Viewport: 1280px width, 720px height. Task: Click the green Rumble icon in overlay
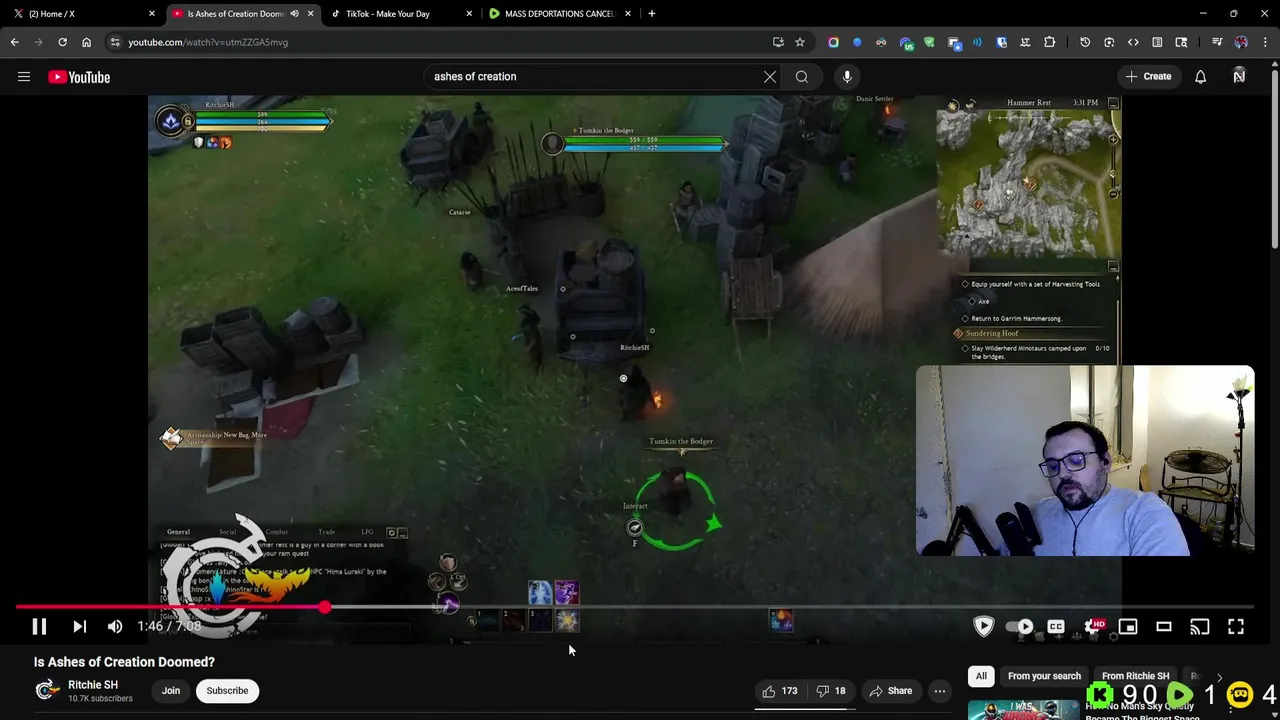(1180, 694)
